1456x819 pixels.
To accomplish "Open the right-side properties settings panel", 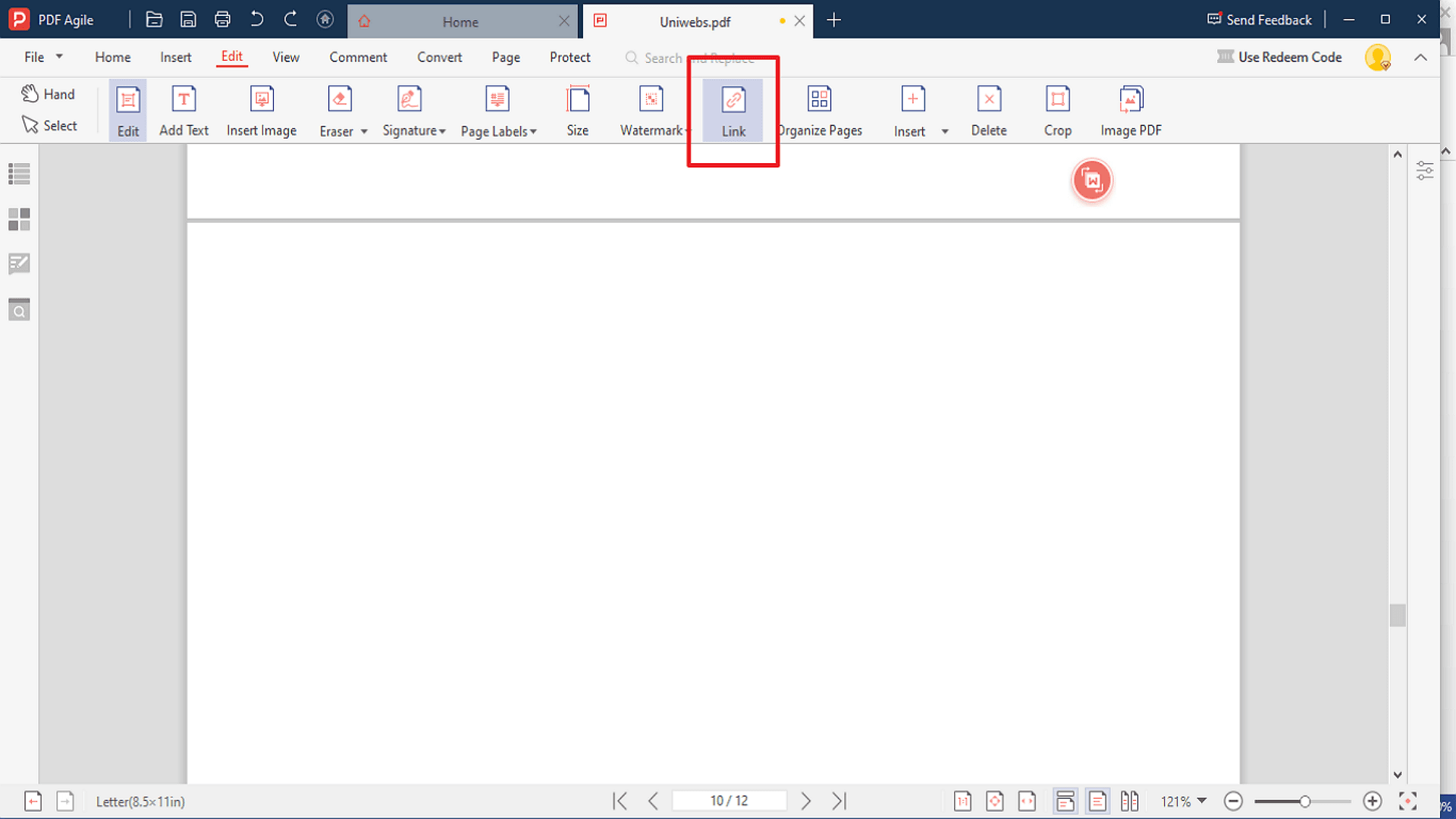I will point(1425,171).
